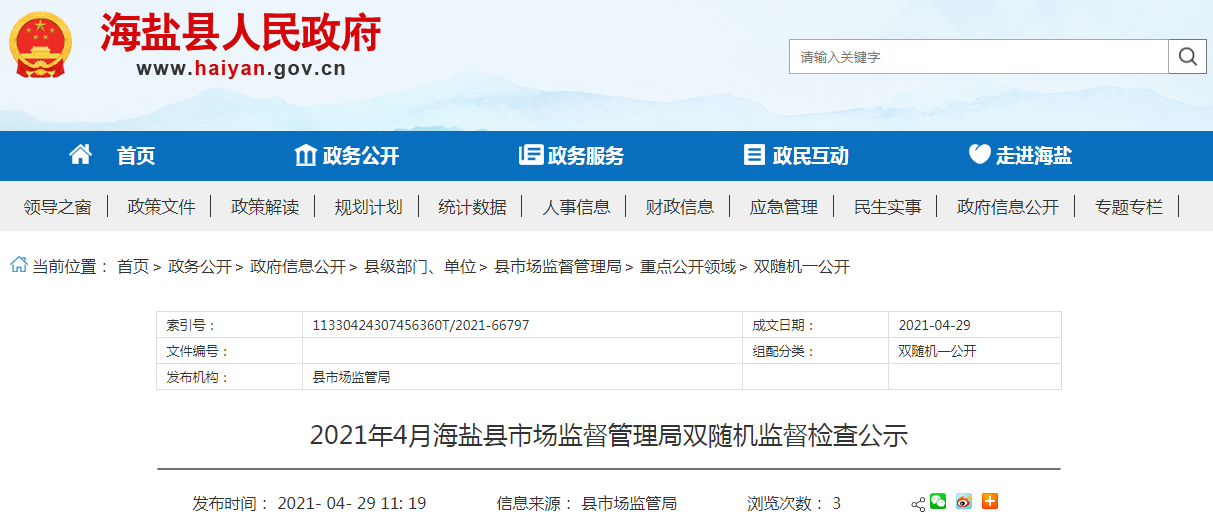Open the 政务公开 main nav item
This screenshot has width=1213, height=522.
347,156
